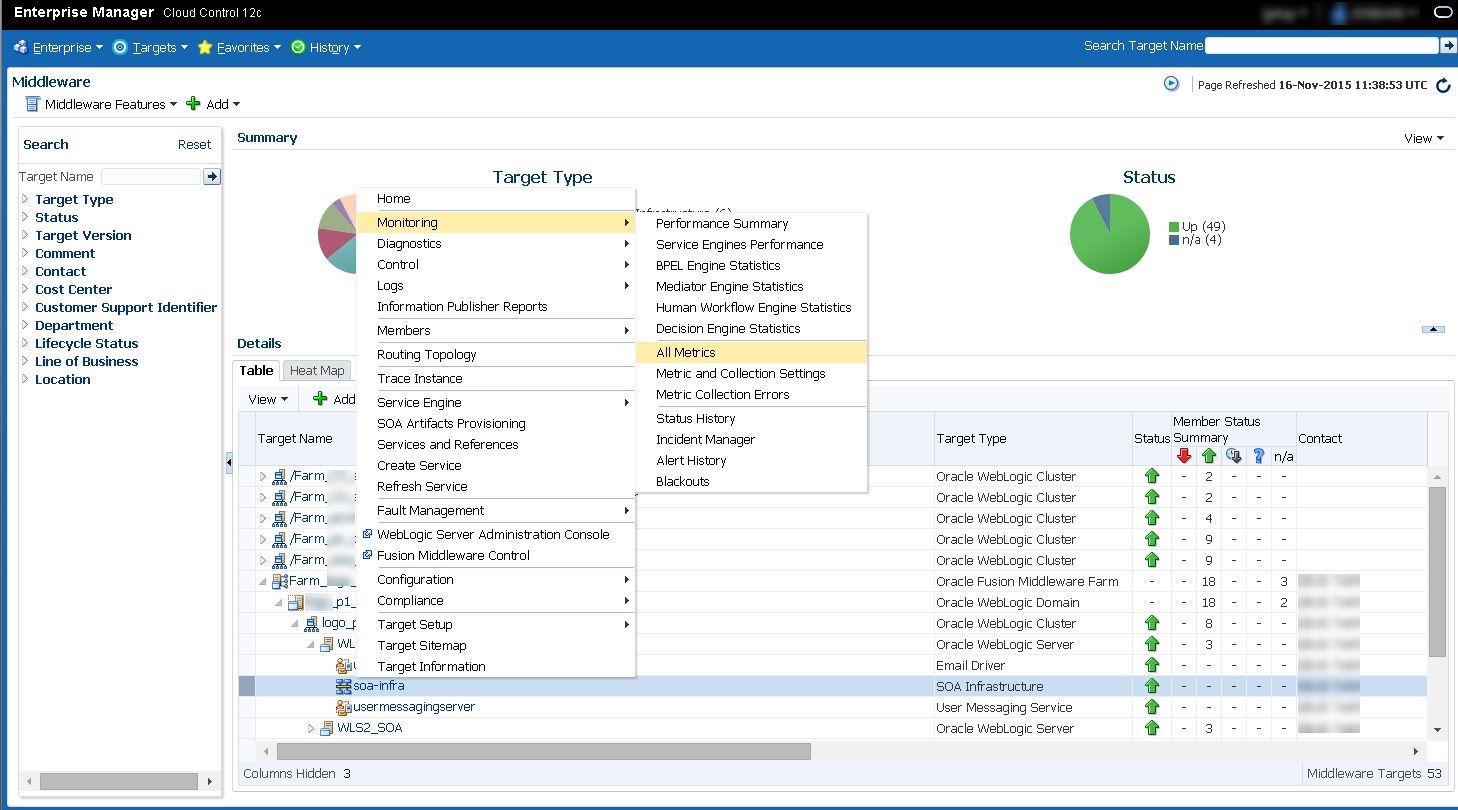Open the auto-refresh playback icon near Page Refreshed

coord(1171,84)
